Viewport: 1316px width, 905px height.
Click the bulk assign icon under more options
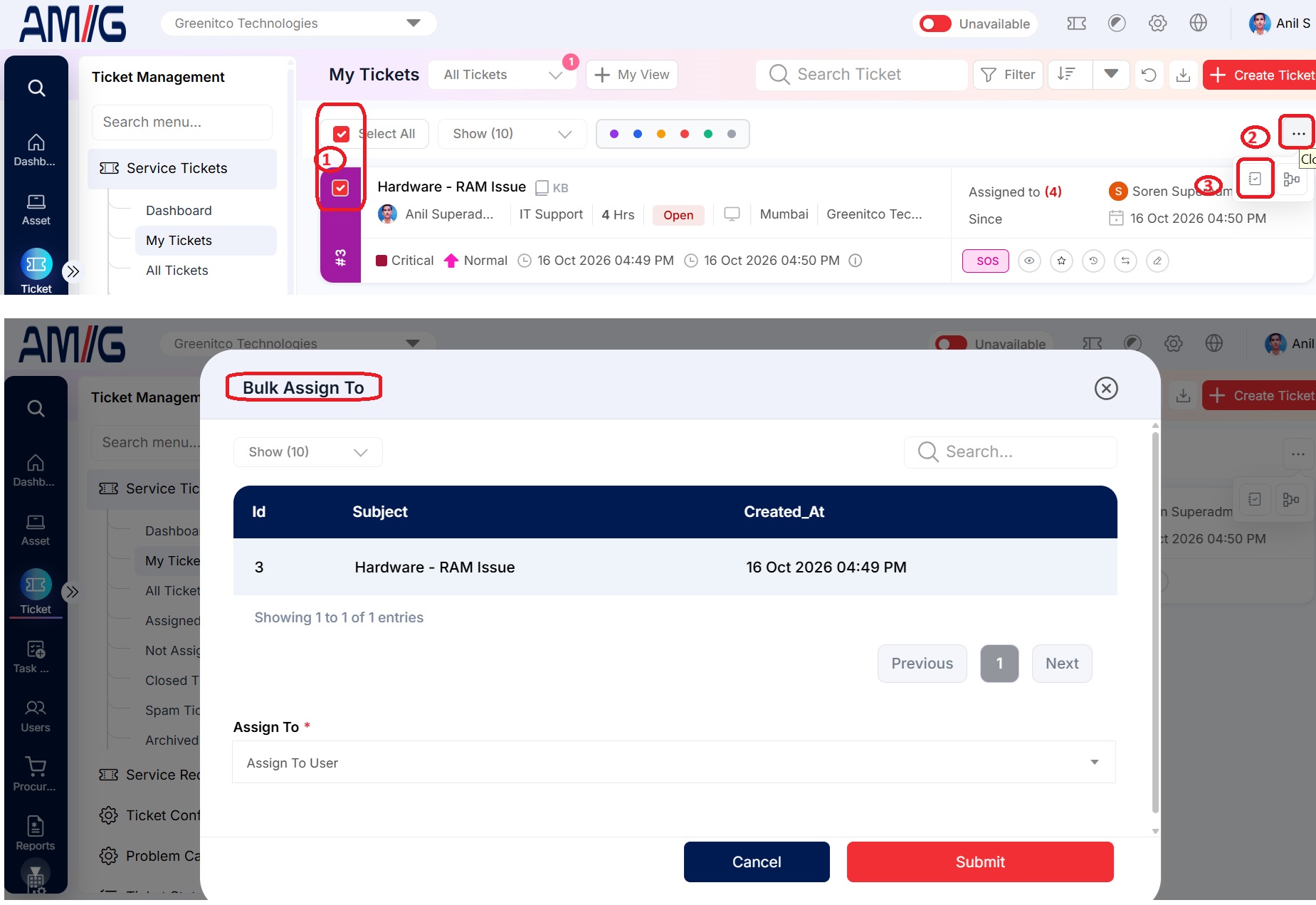pyautogui.click(x=1255, y=179)
